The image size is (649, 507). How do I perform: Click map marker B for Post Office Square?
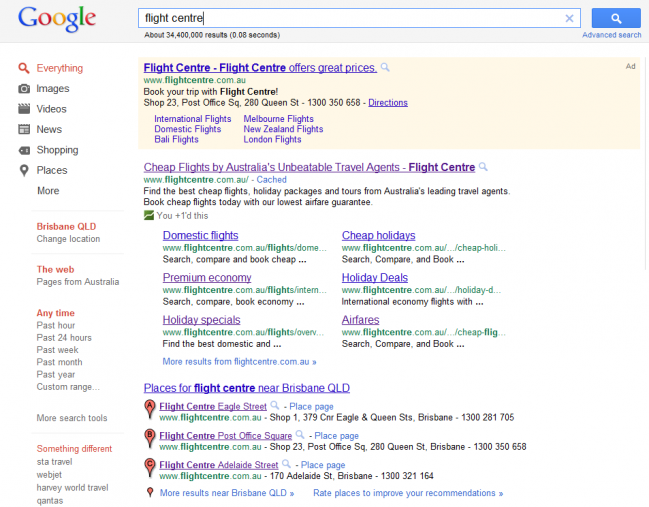click(x=149, y=439)
